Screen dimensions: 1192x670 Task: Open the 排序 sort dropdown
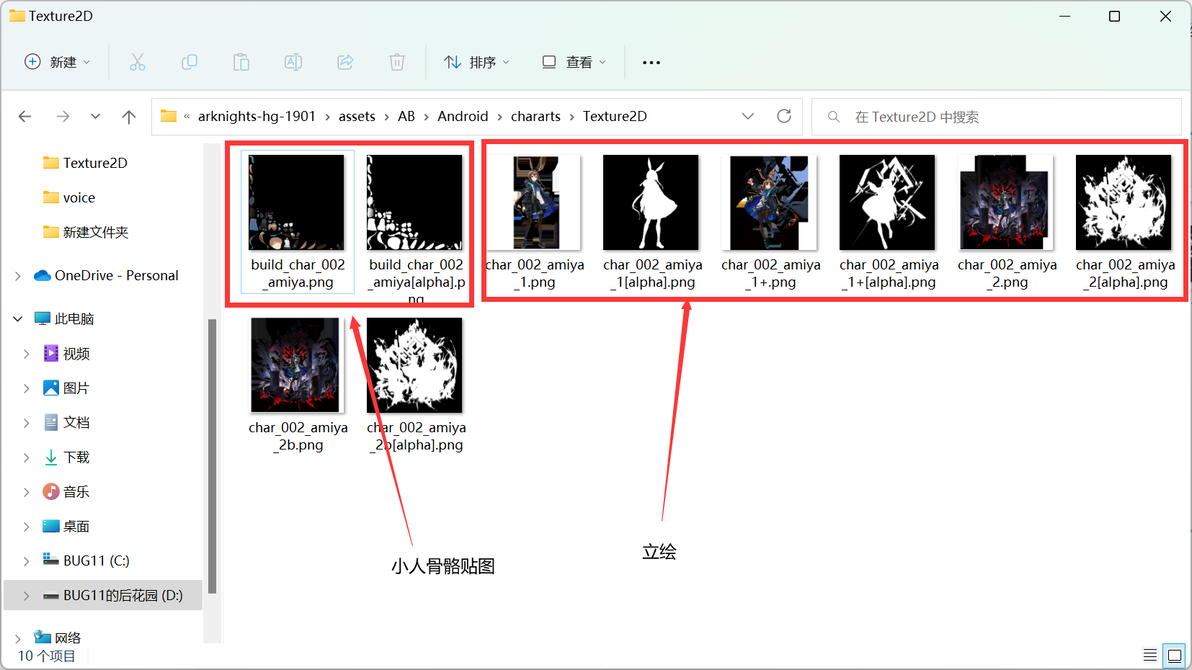click(x=477, y=62)
